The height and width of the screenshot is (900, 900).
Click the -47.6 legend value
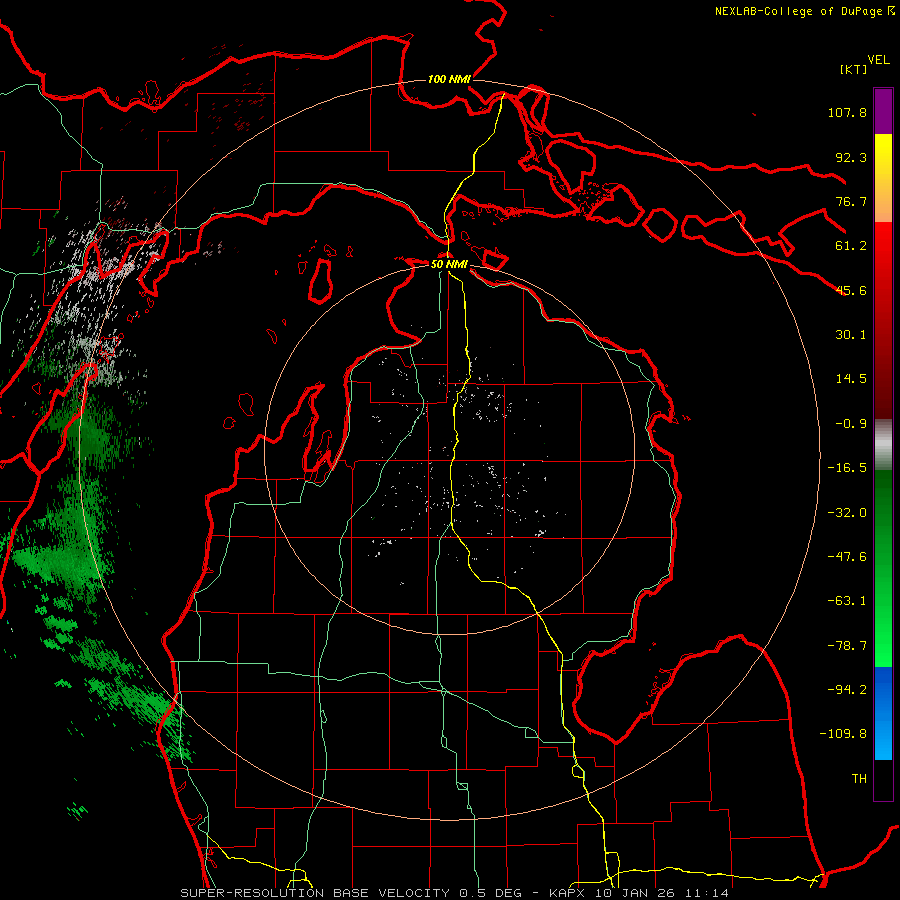[847, 557]
